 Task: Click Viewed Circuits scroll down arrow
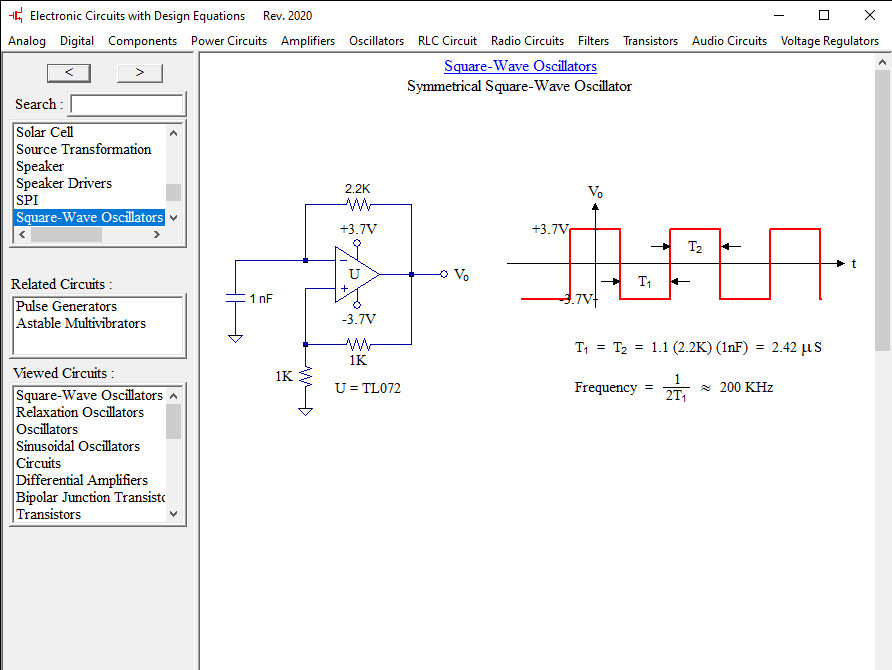coord(174,514)
